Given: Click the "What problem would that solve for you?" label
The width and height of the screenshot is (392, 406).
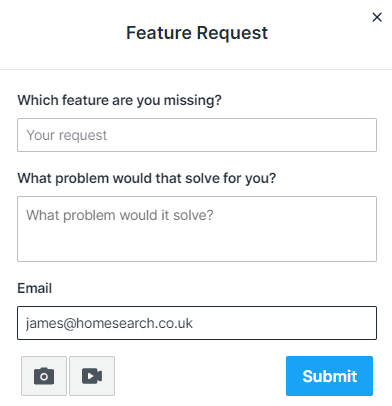Looking at the screenshot, I should 147,178.
